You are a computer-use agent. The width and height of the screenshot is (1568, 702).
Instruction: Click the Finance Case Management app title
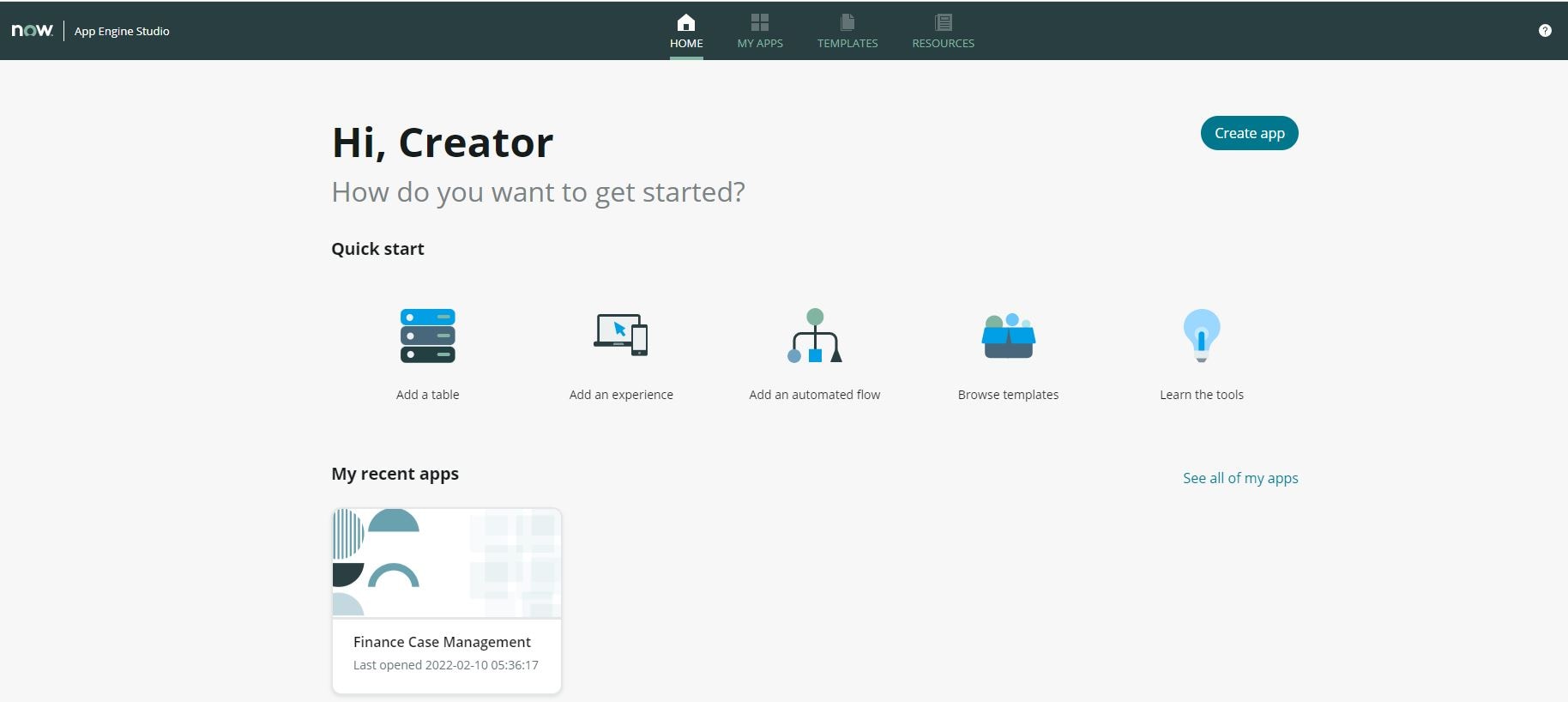pos(442,642)
